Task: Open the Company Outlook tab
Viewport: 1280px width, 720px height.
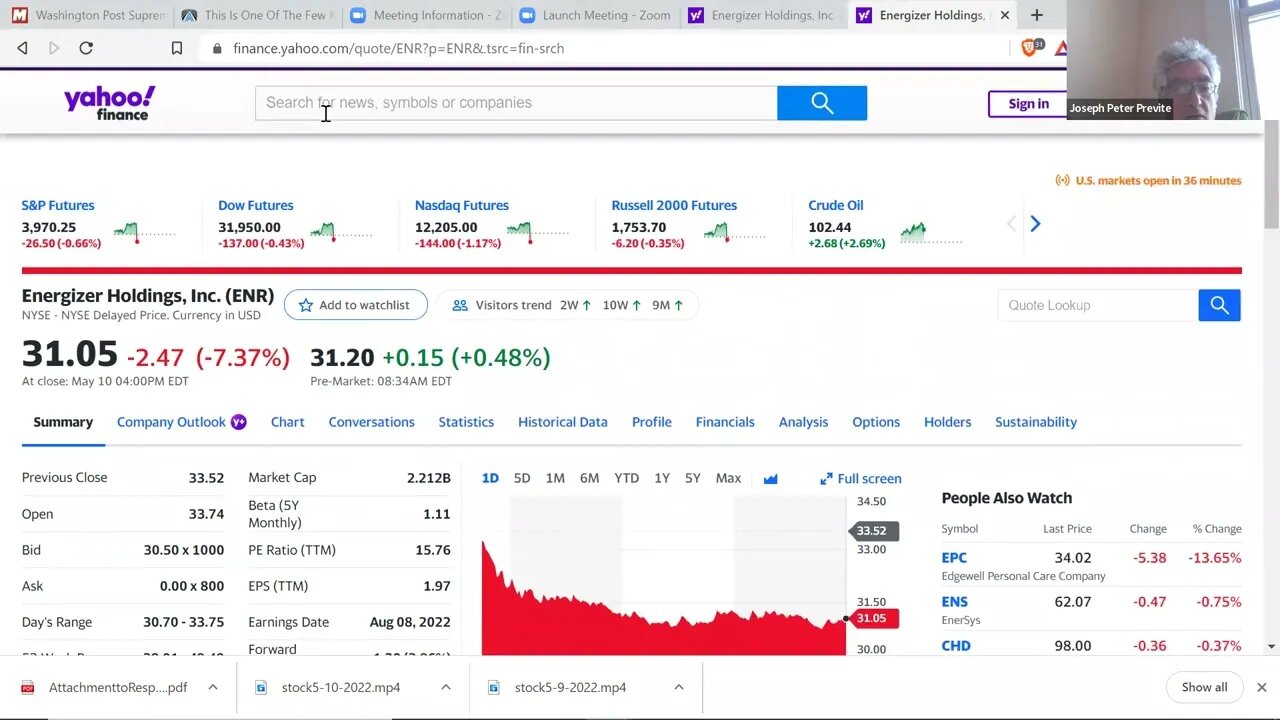Action: click(x=171, y=422)
